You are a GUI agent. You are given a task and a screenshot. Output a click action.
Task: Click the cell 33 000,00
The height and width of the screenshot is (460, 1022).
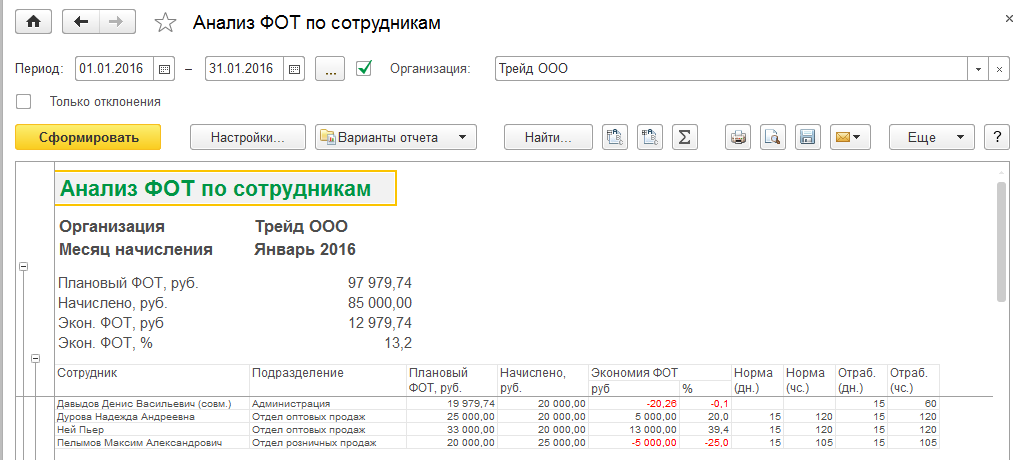451,430
